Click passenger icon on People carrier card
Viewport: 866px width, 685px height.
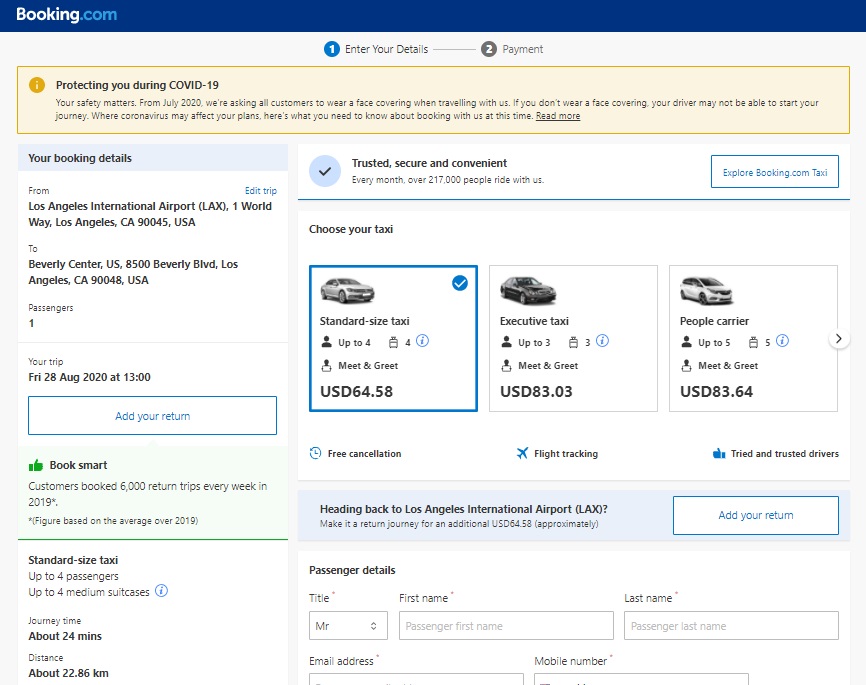687,342
